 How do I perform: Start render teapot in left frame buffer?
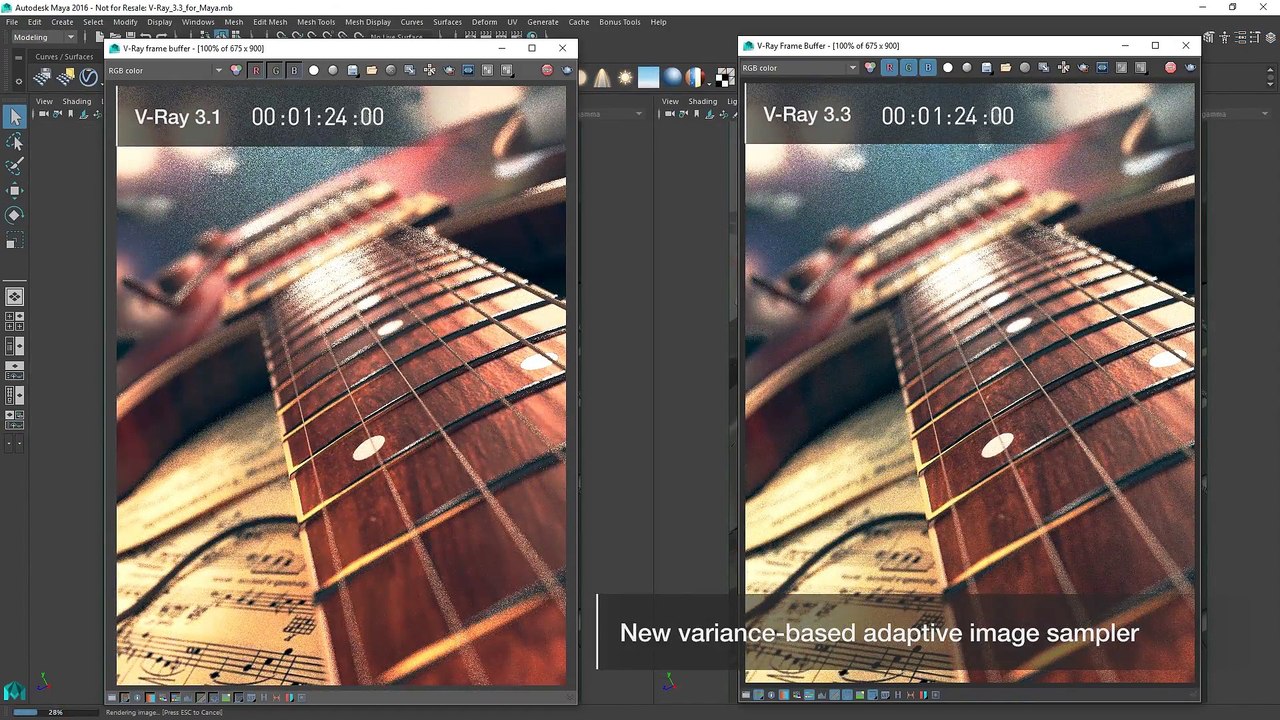coord(567,70)
